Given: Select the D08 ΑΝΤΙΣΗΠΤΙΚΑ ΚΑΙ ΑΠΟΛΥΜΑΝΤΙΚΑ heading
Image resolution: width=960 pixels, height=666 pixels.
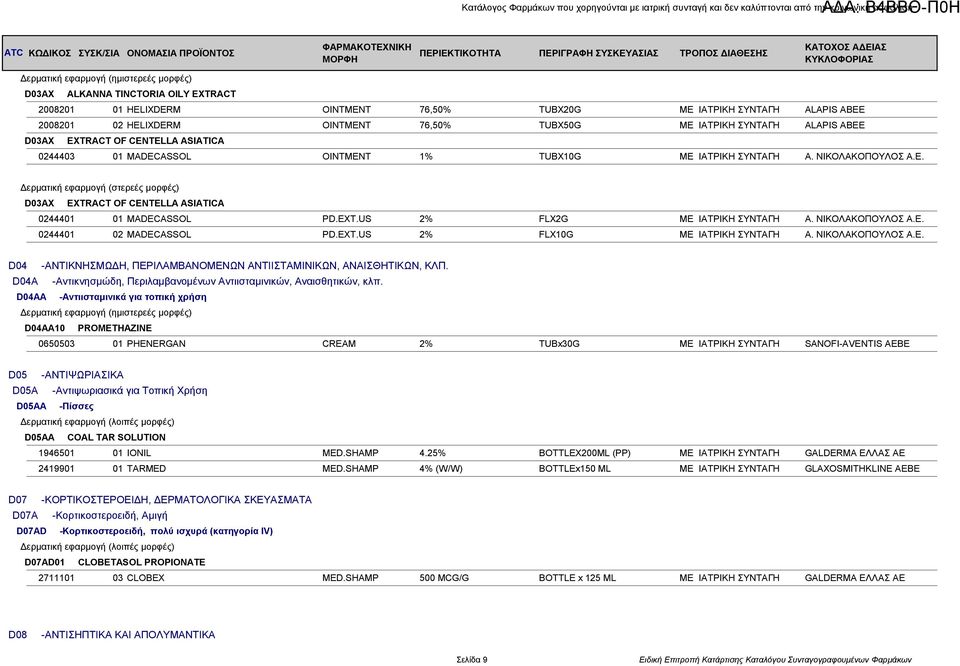Looking at the screenshot, I should (x=111, y=635).
